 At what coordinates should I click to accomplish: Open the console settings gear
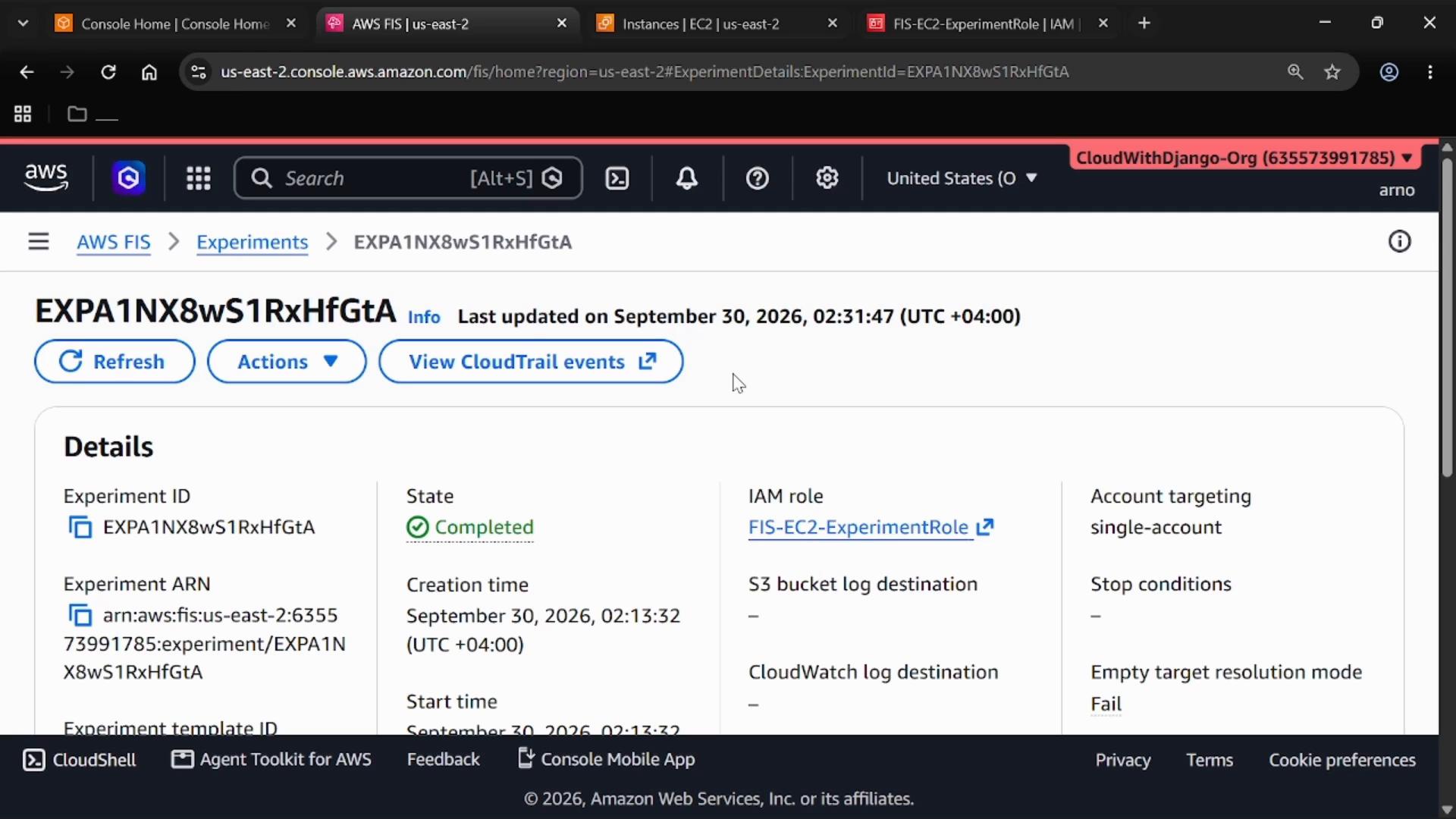click(827, 178)
